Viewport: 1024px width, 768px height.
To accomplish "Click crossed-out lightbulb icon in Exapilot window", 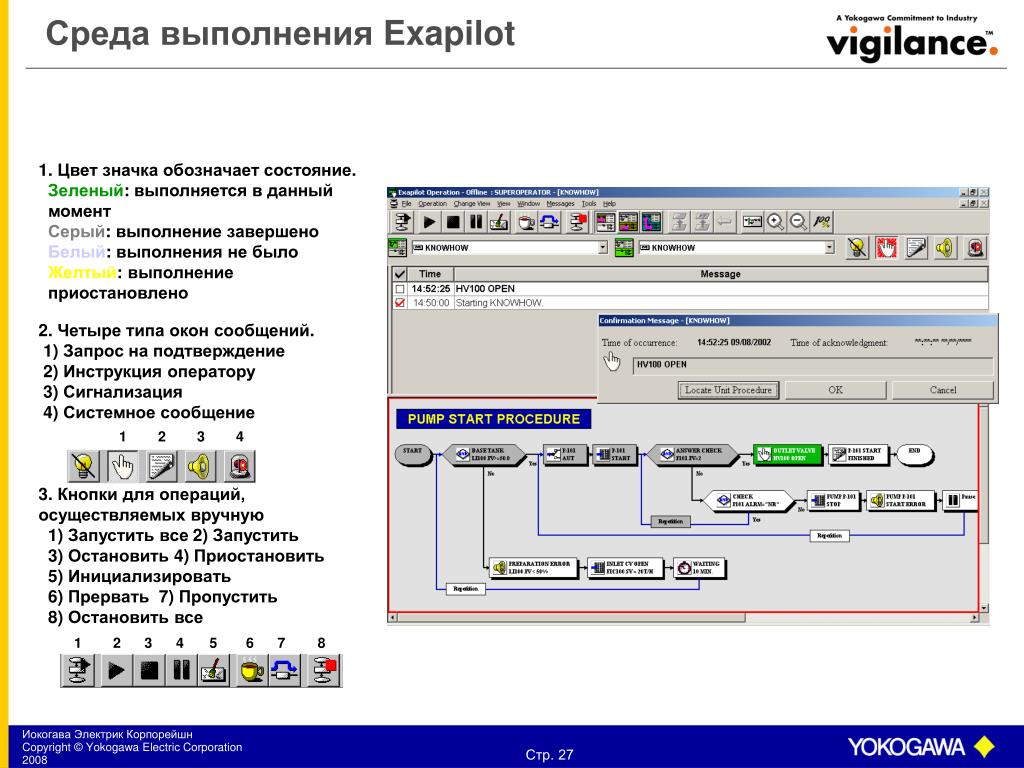I will 857,248.
